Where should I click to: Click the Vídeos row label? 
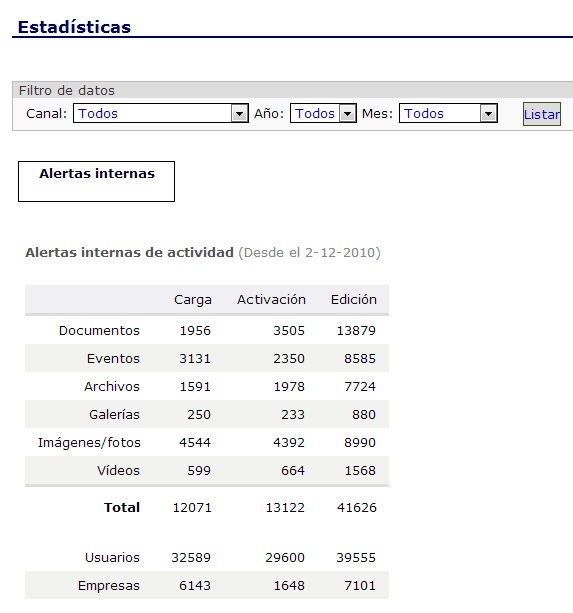pyautogui.click(x=118, y=470)
